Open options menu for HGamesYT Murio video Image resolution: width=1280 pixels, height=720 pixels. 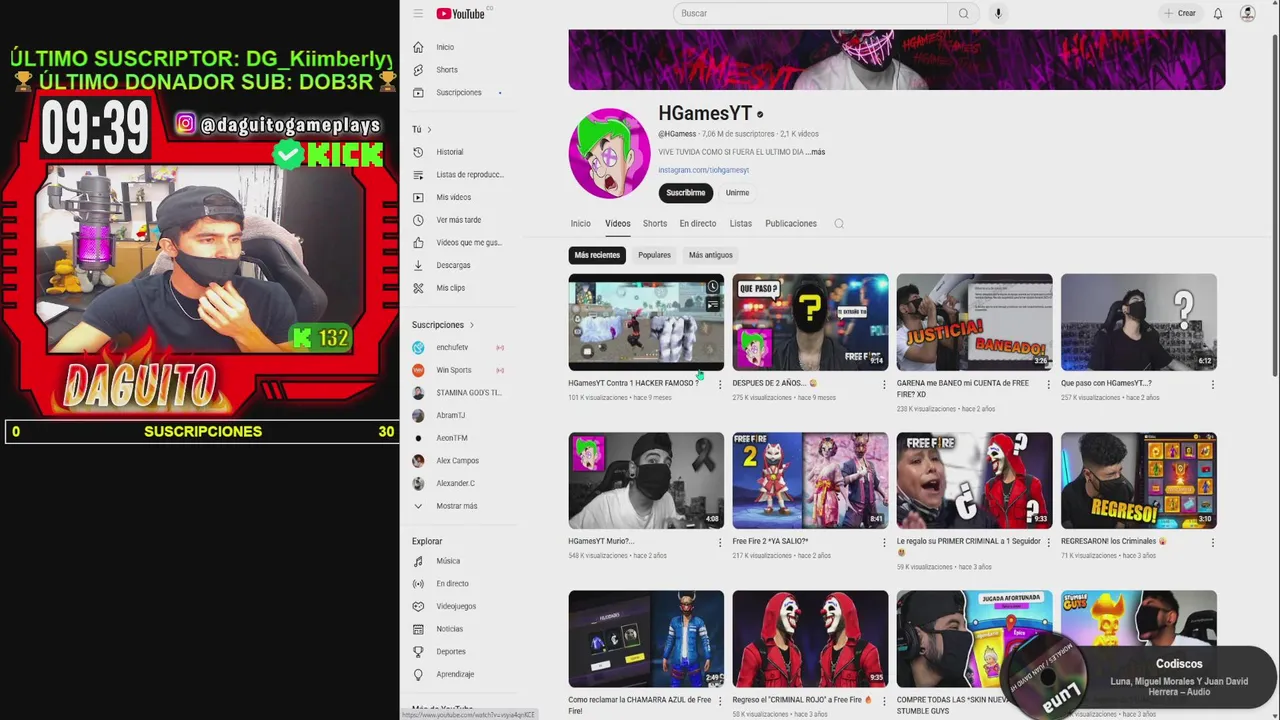[720, 542]
